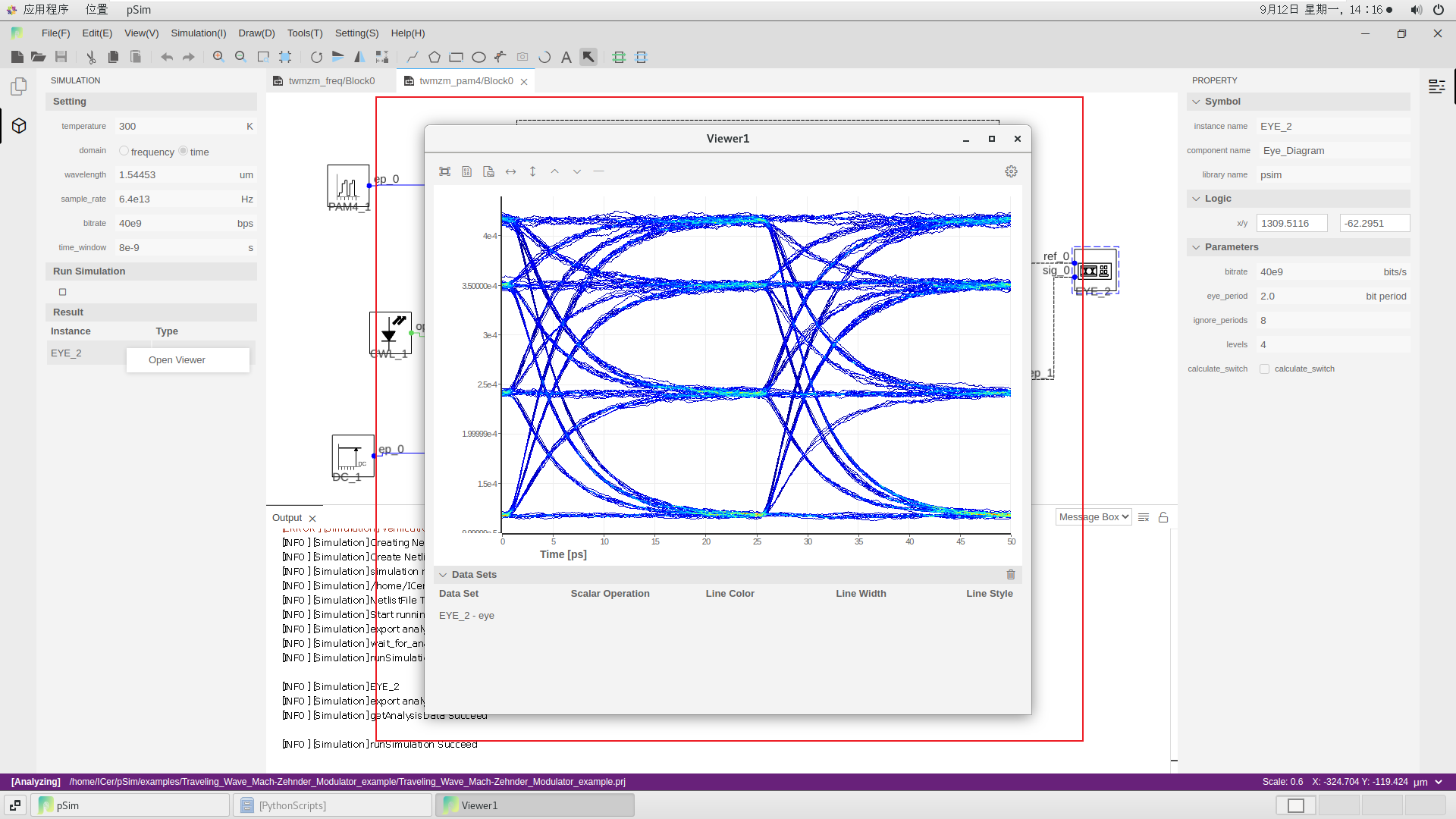
Task: Click Open Viewer button
Action: (x=177, y=360)
